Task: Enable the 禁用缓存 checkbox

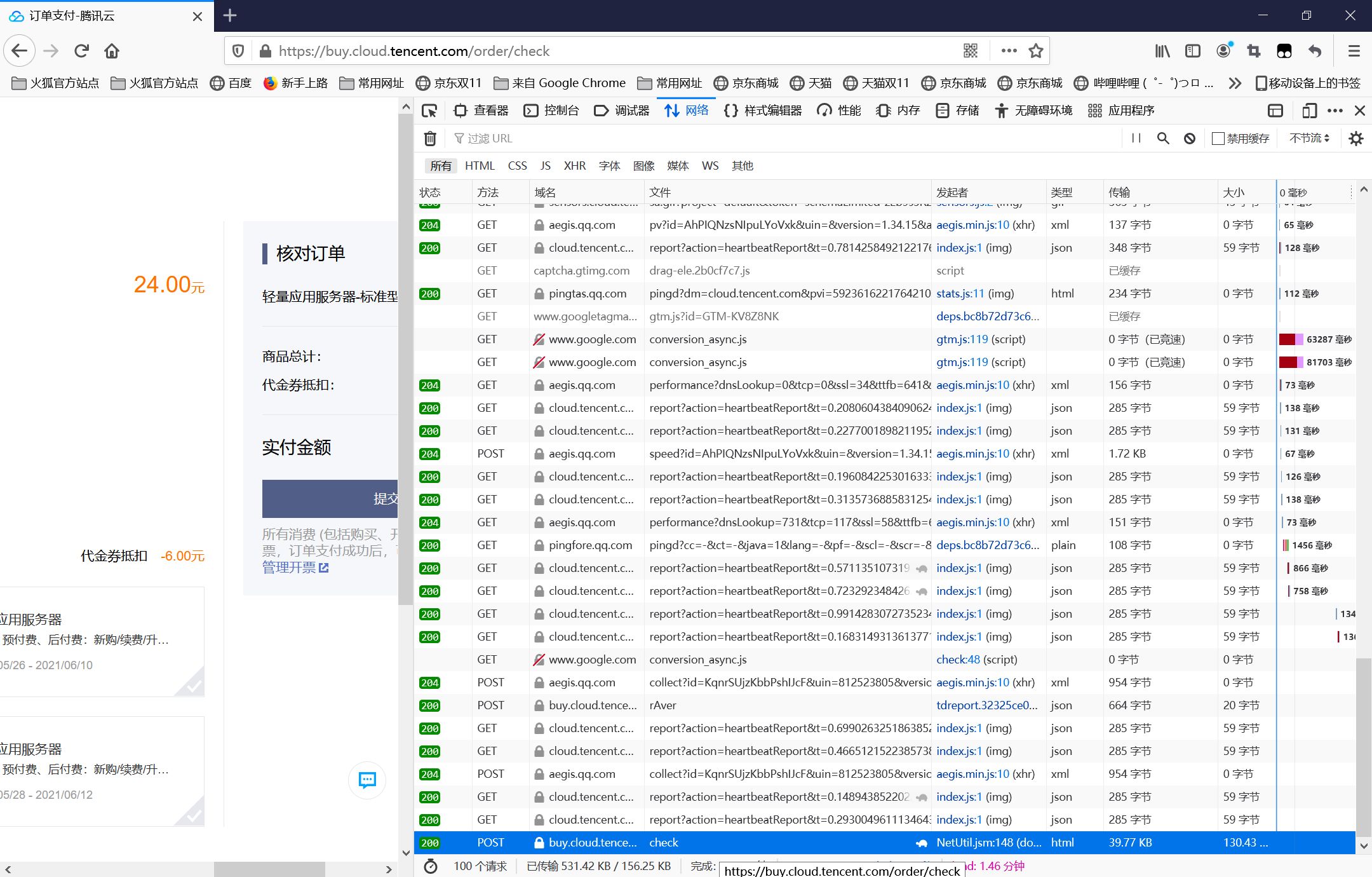Action: point(1218,138)
